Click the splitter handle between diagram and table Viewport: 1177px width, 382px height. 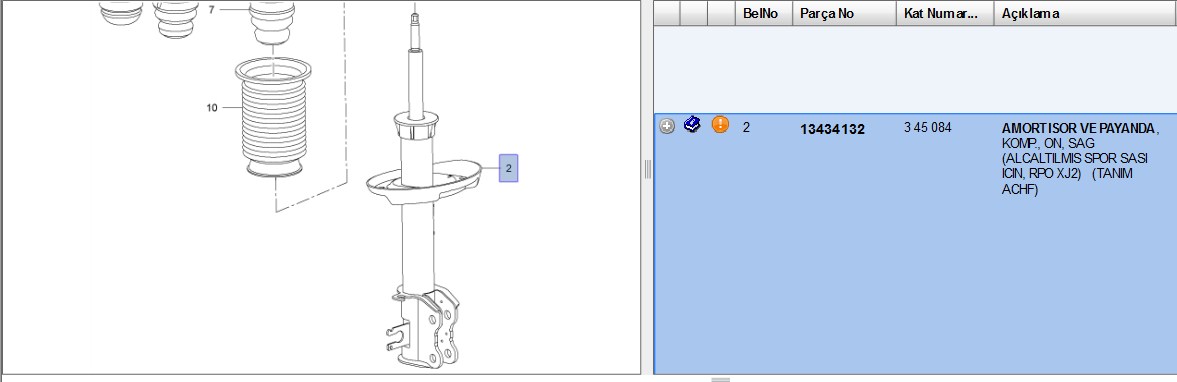pyautogui.click(x=647, y=170)
